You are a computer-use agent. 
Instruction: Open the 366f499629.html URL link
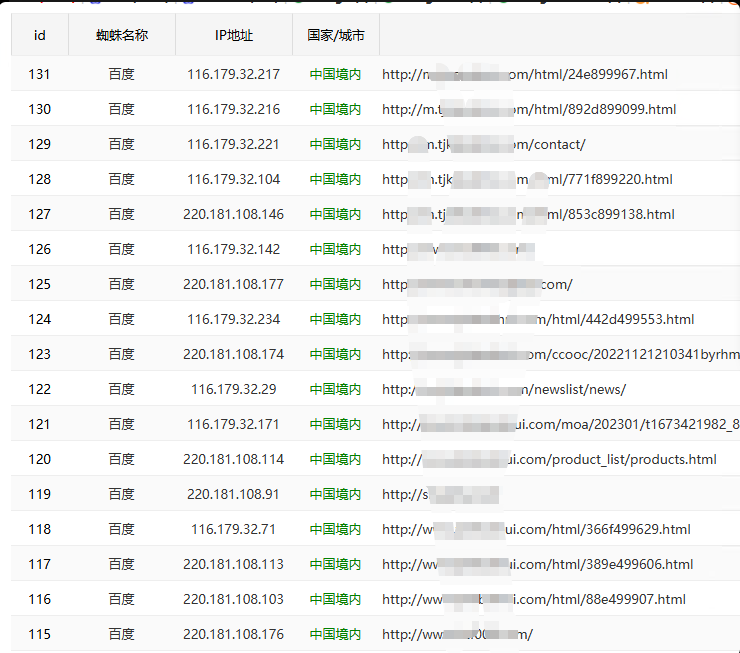point(536,529)
